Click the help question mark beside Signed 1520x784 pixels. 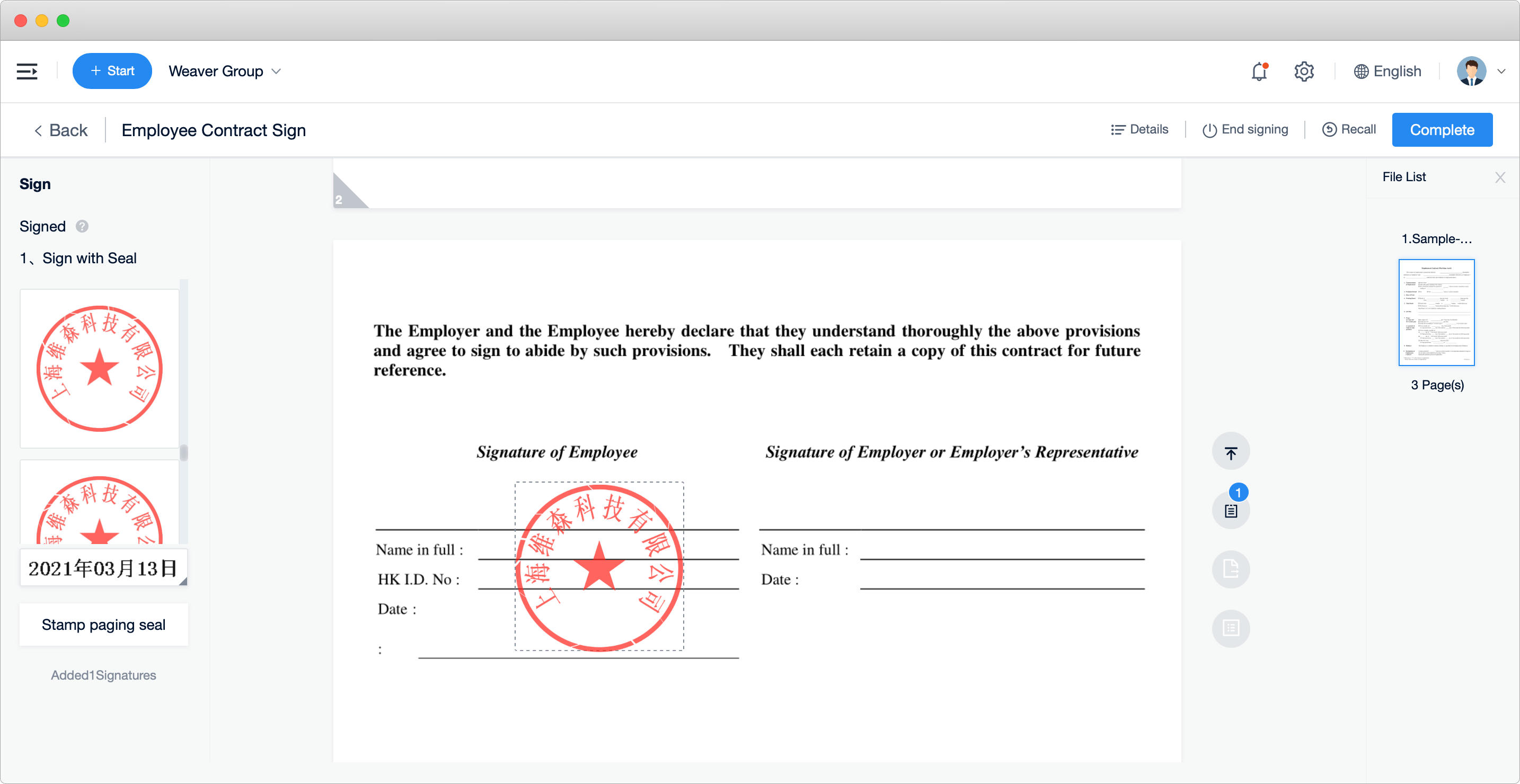point(82,227)
